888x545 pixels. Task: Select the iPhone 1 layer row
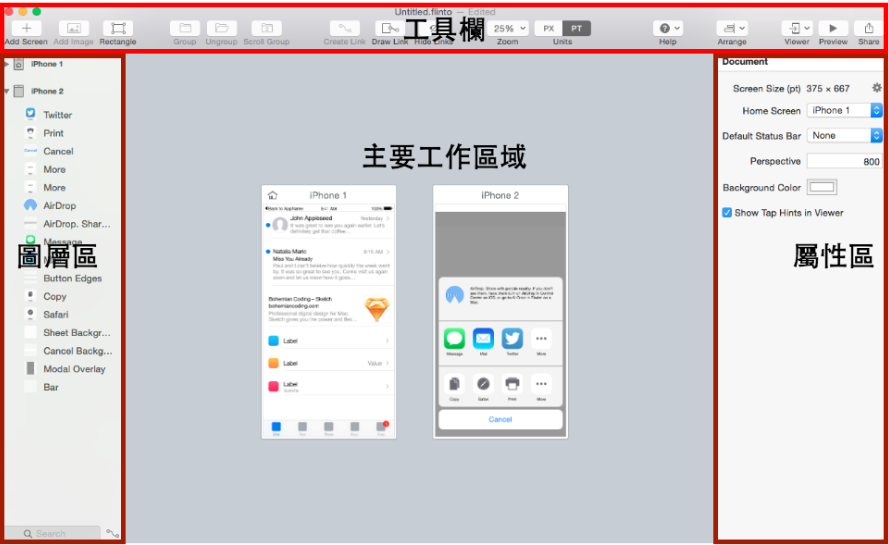click(62, 64)
